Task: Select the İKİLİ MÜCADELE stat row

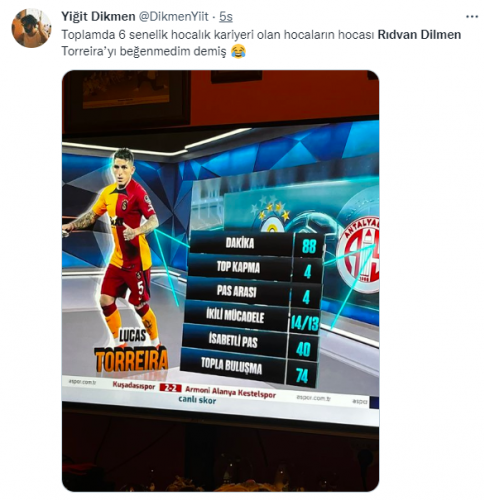Action: point(252,318)
